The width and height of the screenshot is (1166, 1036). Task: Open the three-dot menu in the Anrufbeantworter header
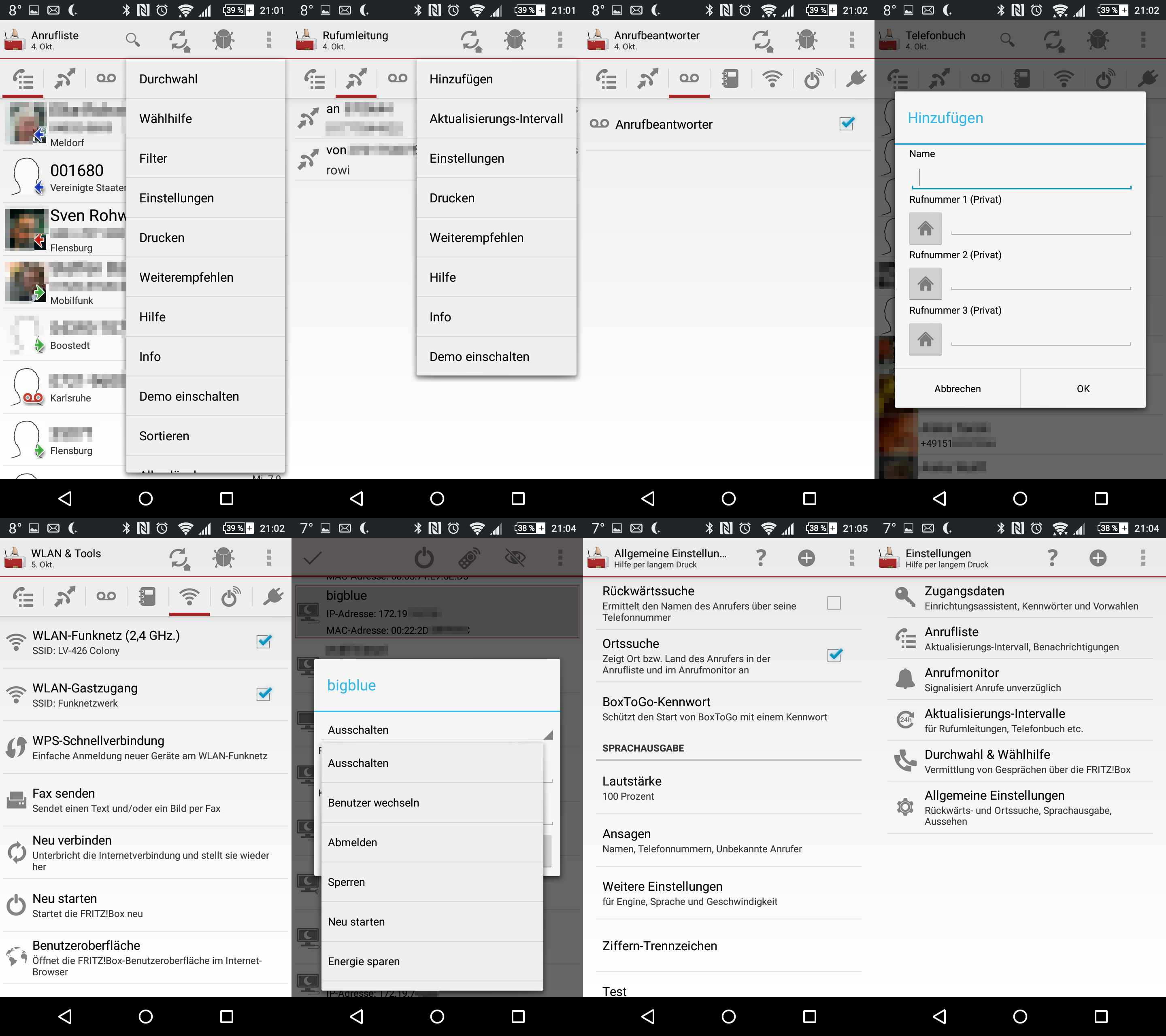pos(852,39)
